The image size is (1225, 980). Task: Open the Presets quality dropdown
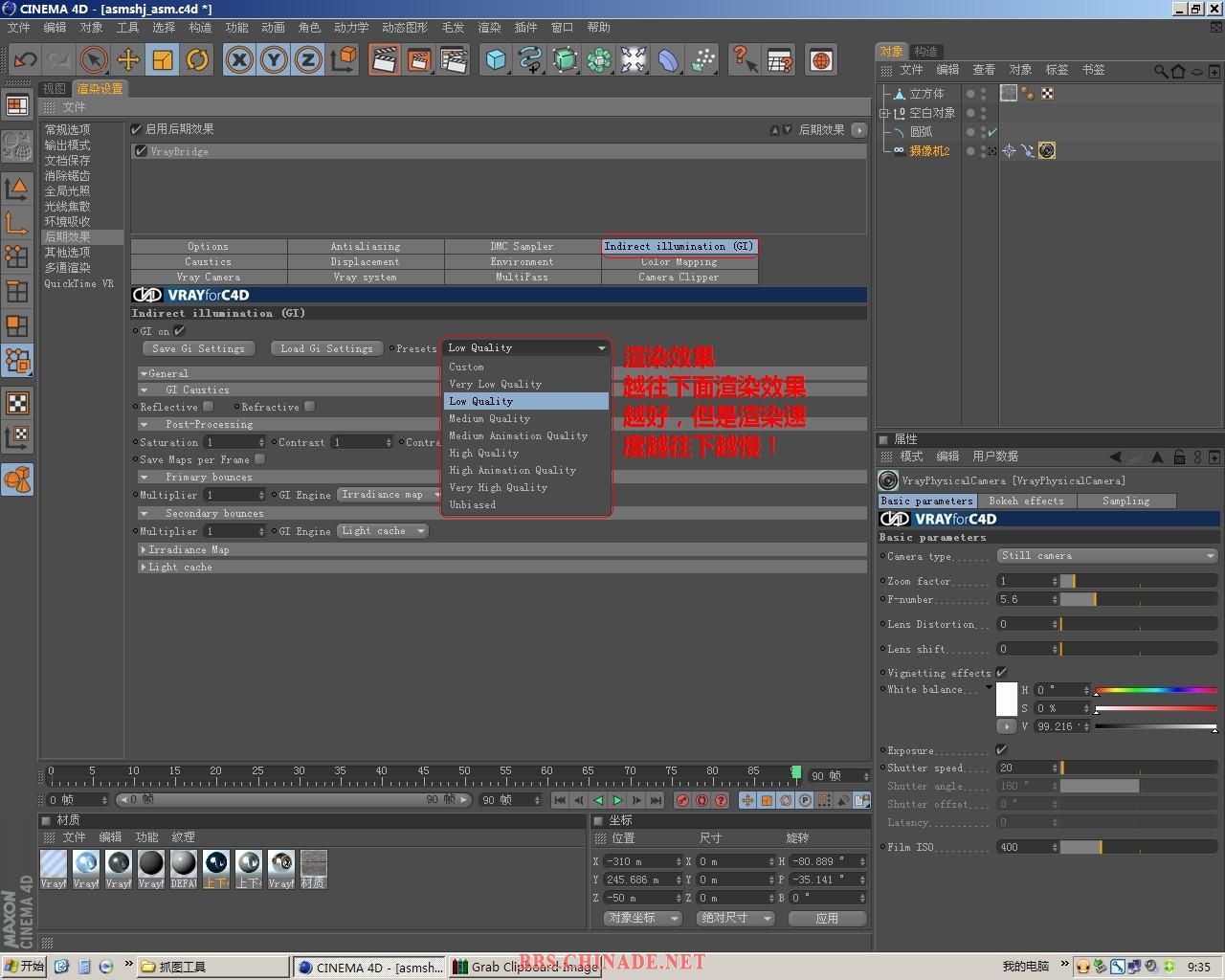(x=525, y=347)
